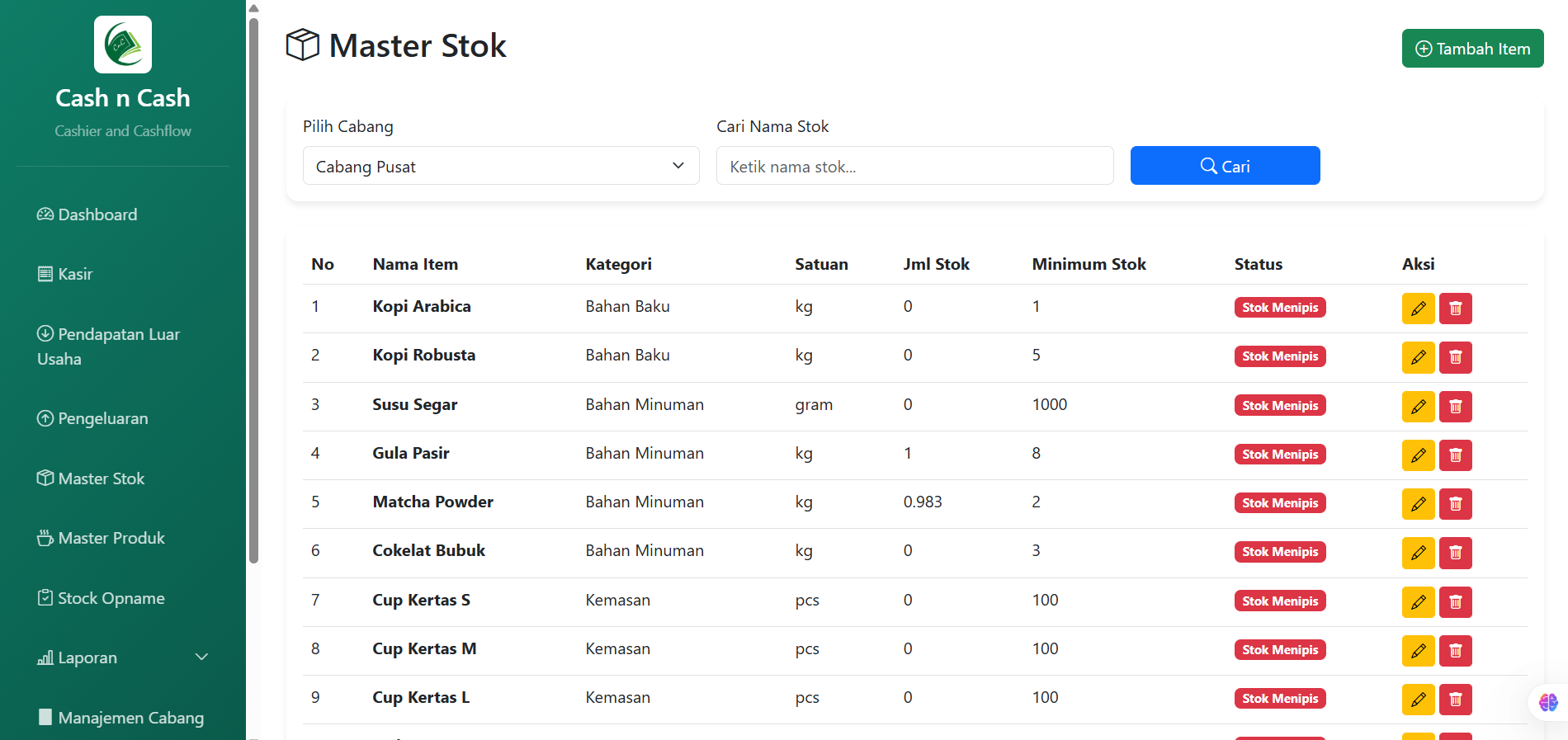Open Manajemen Cabang menu
1568x740 pixels.
tap(120, 718)
